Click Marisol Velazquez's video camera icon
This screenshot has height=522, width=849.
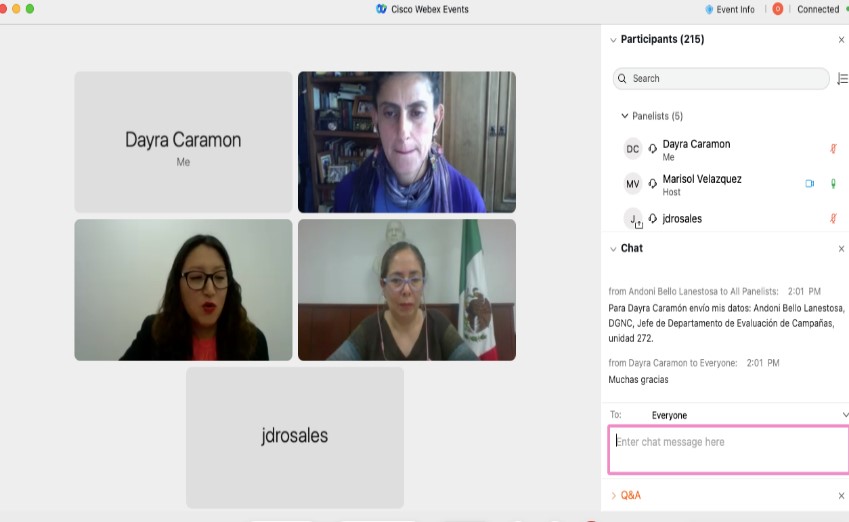point(809,184)
